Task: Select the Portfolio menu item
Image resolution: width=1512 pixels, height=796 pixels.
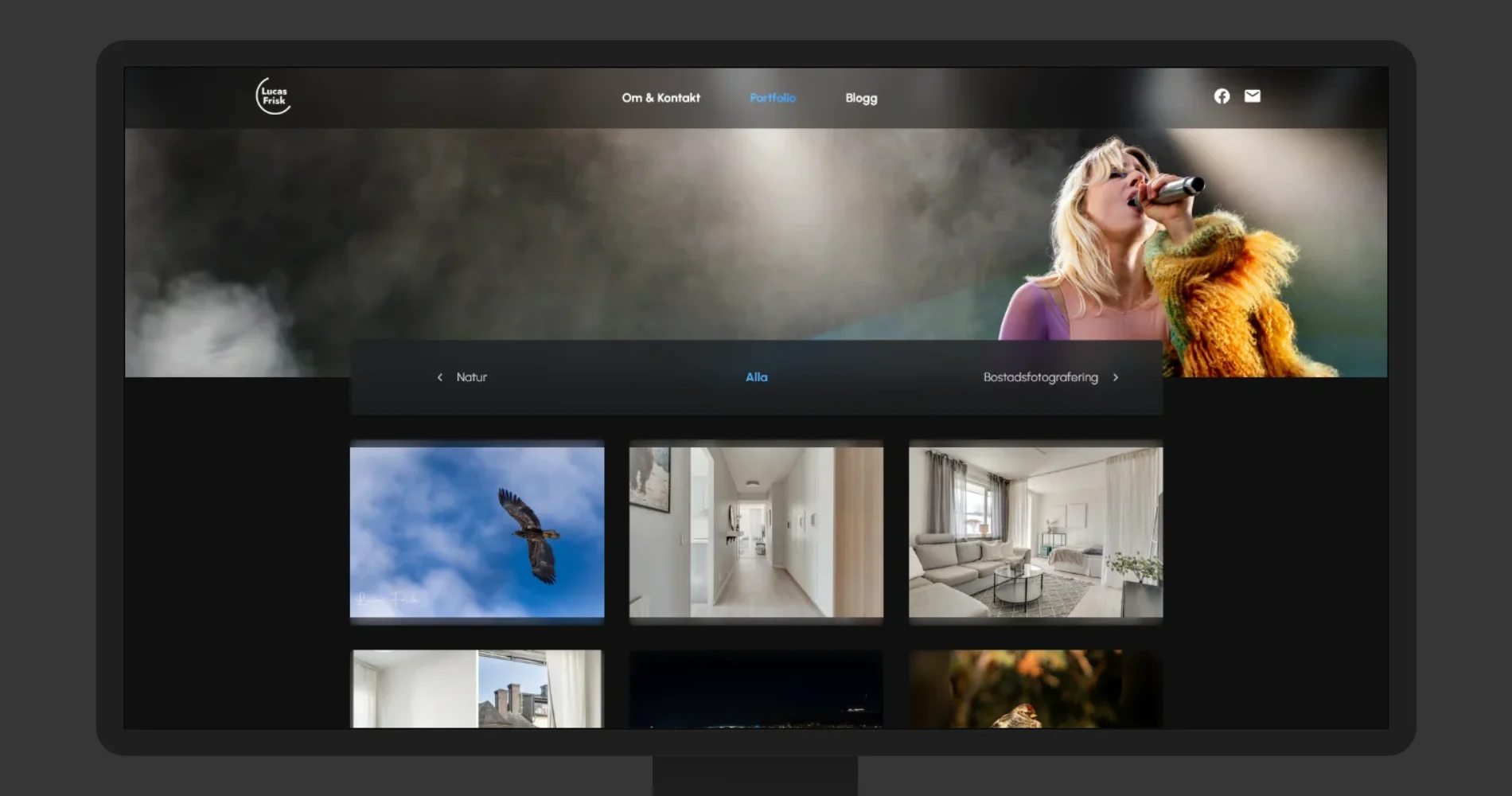Action: coord(772,98)
